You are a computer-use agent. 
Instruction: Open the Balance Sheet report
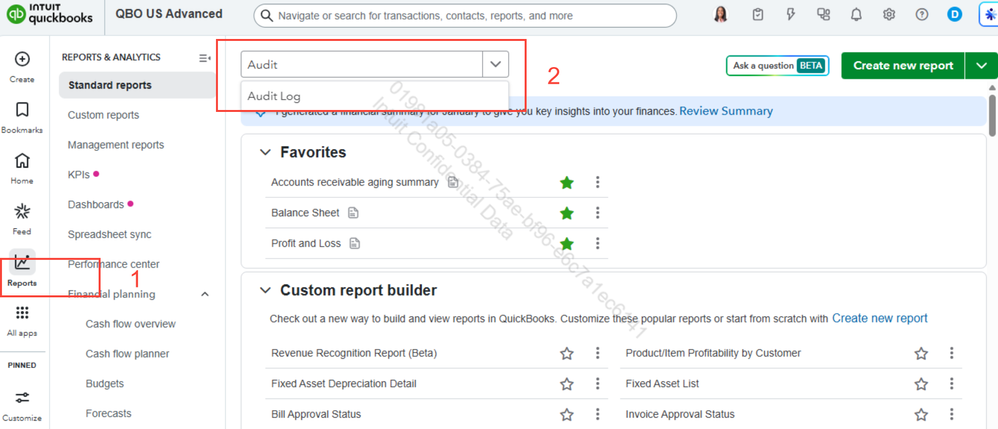[x=306, y=213]
